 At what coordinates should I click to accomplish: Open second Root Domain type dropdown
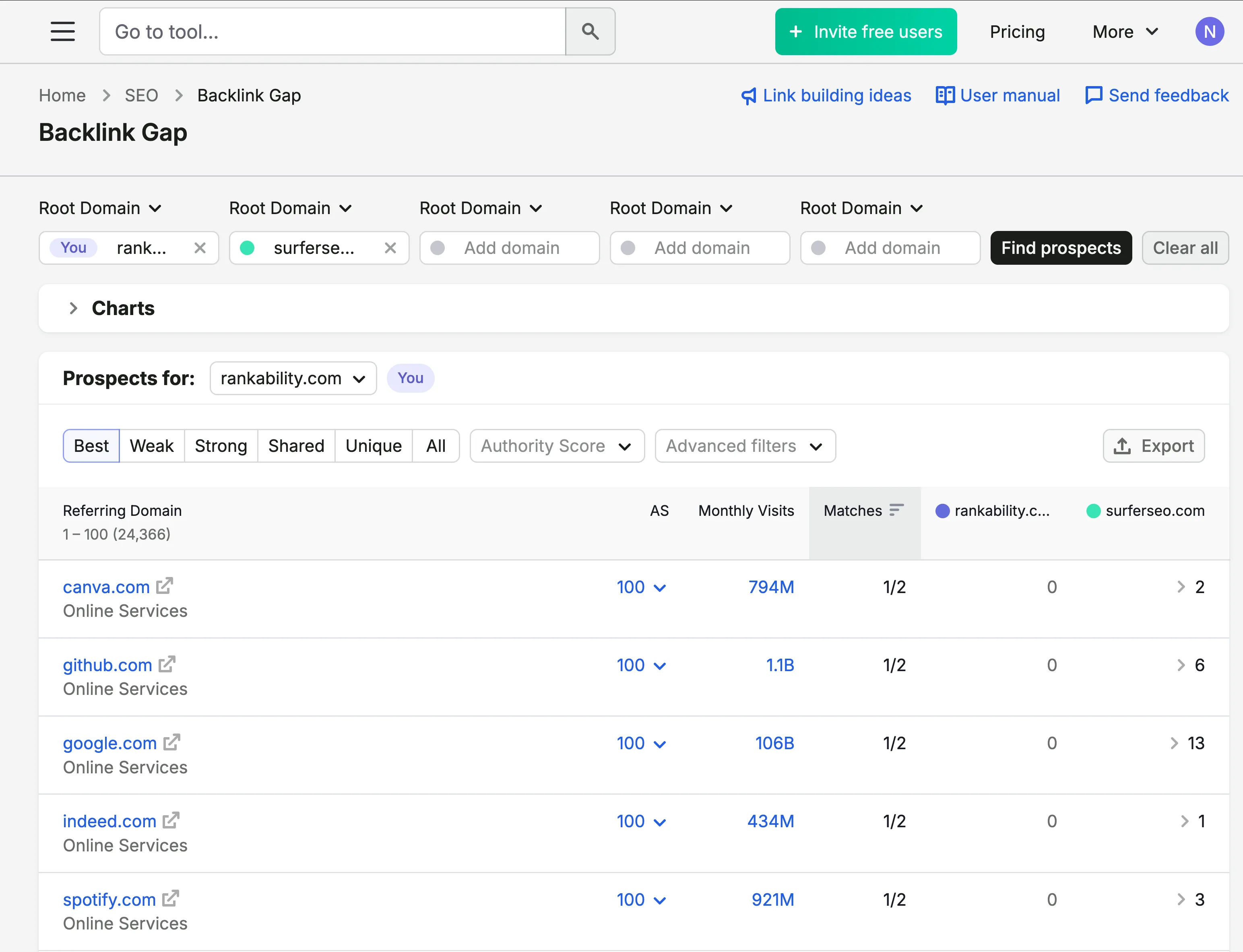(291, 208)
